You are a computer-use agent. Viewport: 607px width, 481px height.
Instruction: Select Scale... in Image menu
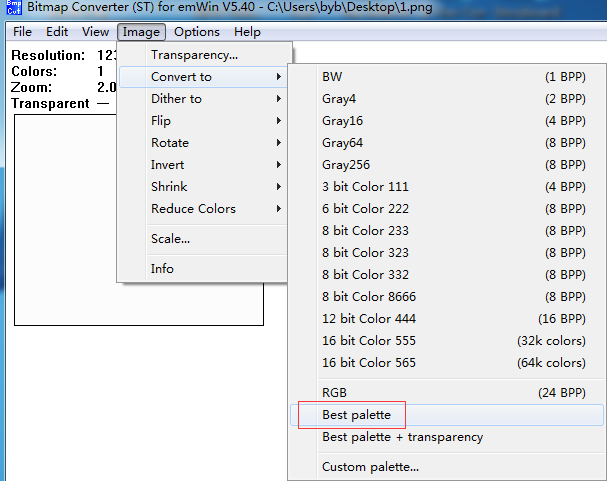204,239
